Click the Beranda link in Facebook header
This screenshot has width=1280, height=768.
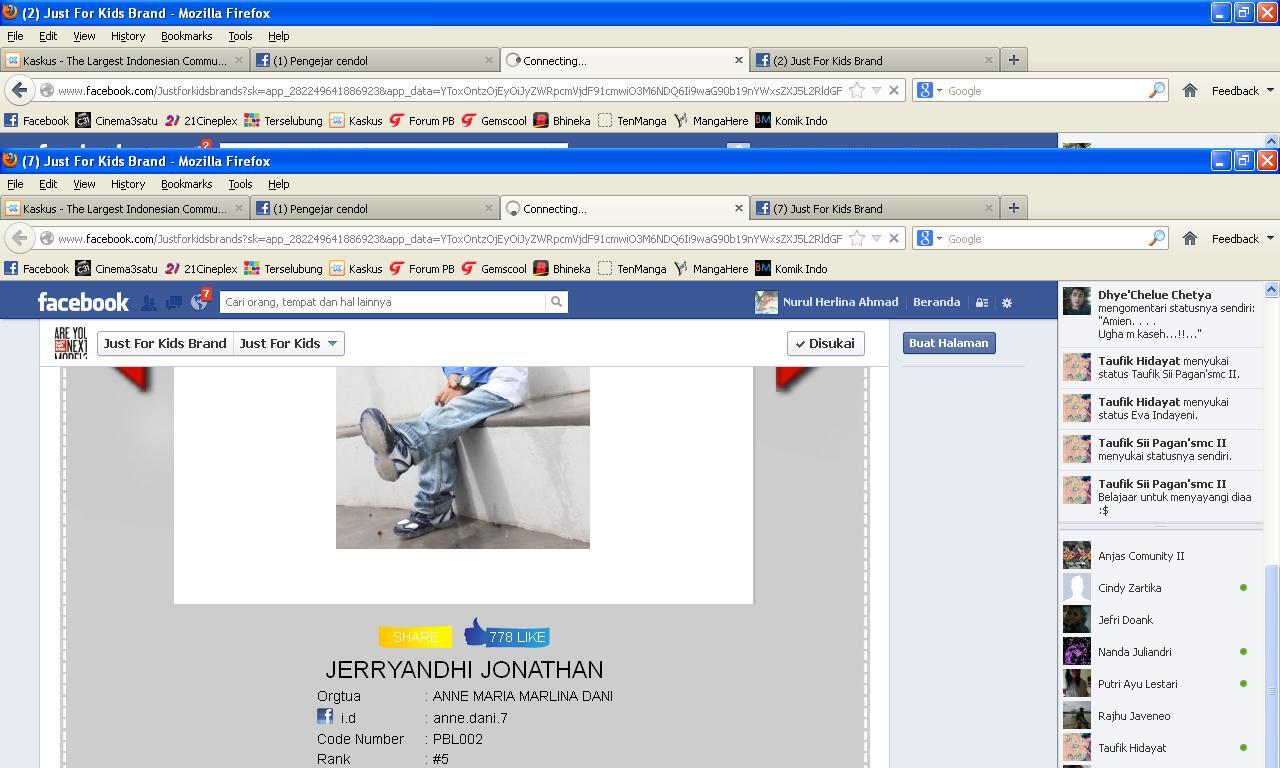click(937, 302)
